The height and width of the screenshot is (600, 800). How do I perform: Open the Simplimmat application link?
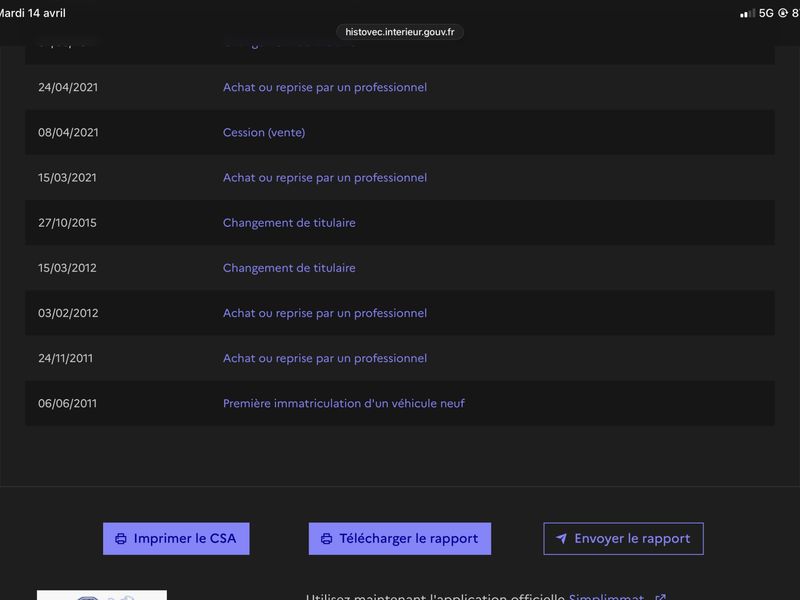[606, 597]
